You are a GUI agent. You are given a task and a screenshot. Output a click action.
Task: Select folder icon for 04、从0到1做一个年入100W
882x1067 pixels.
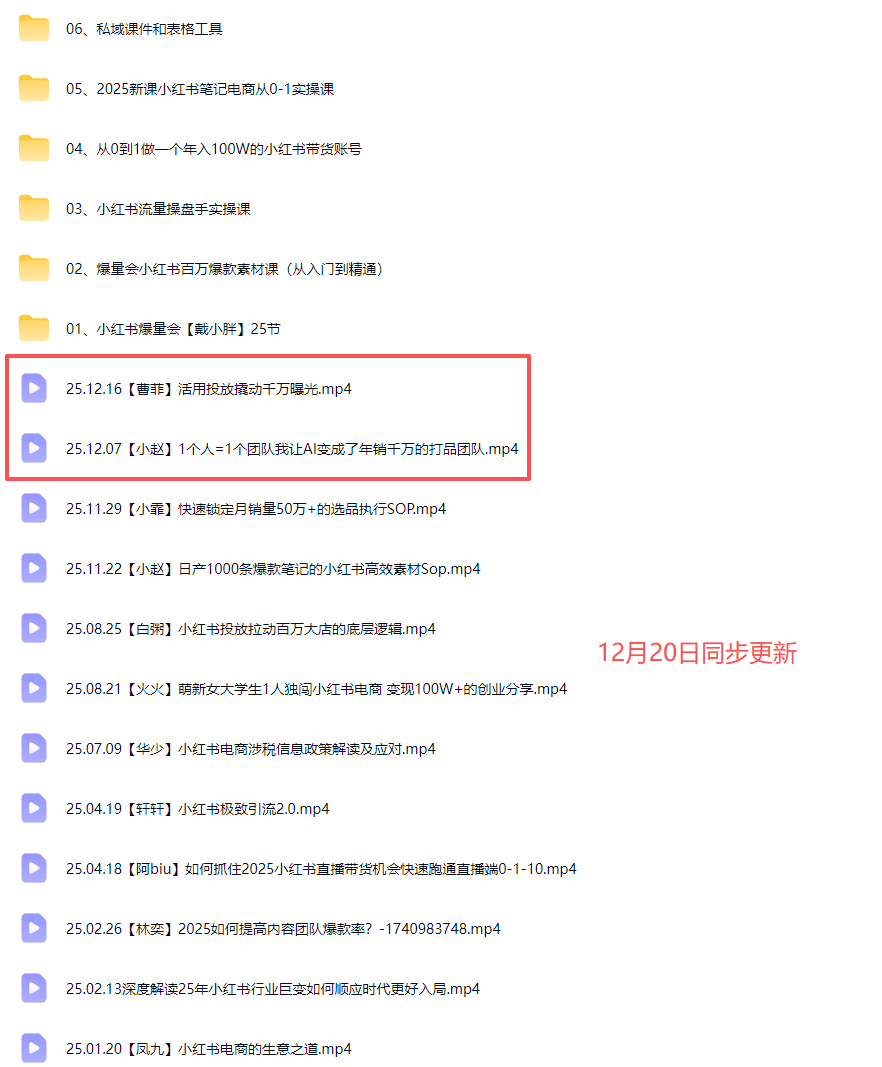click(x=33, y=148)
